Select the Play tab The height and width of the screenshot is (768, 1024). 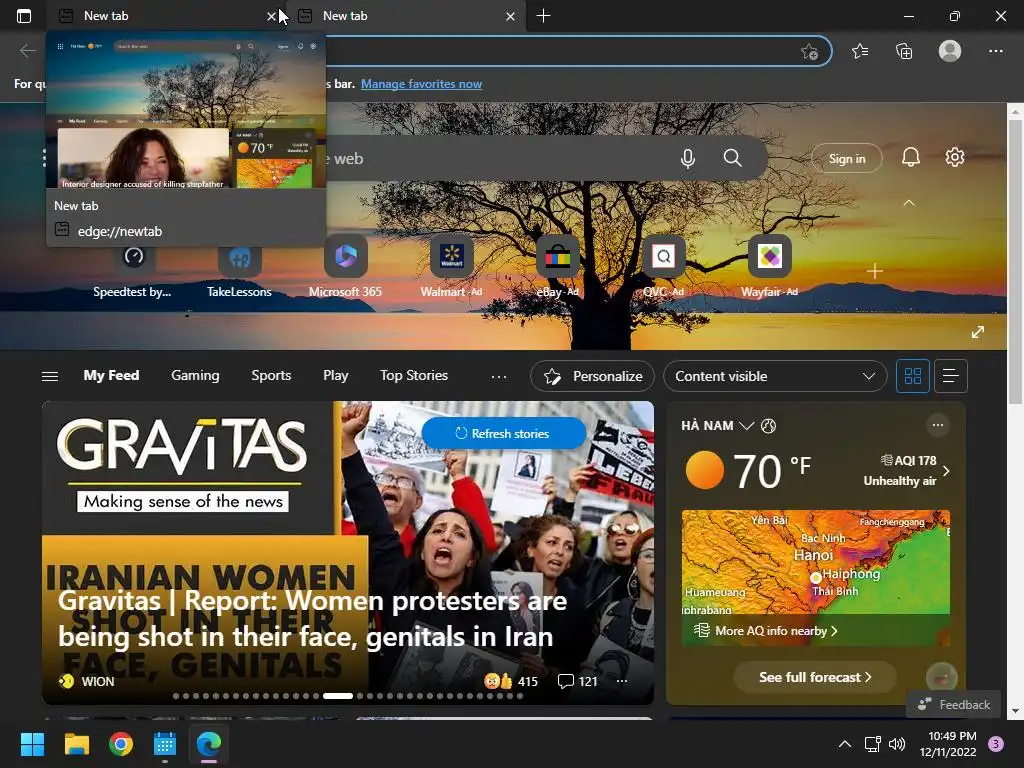[x=336, y=376]
